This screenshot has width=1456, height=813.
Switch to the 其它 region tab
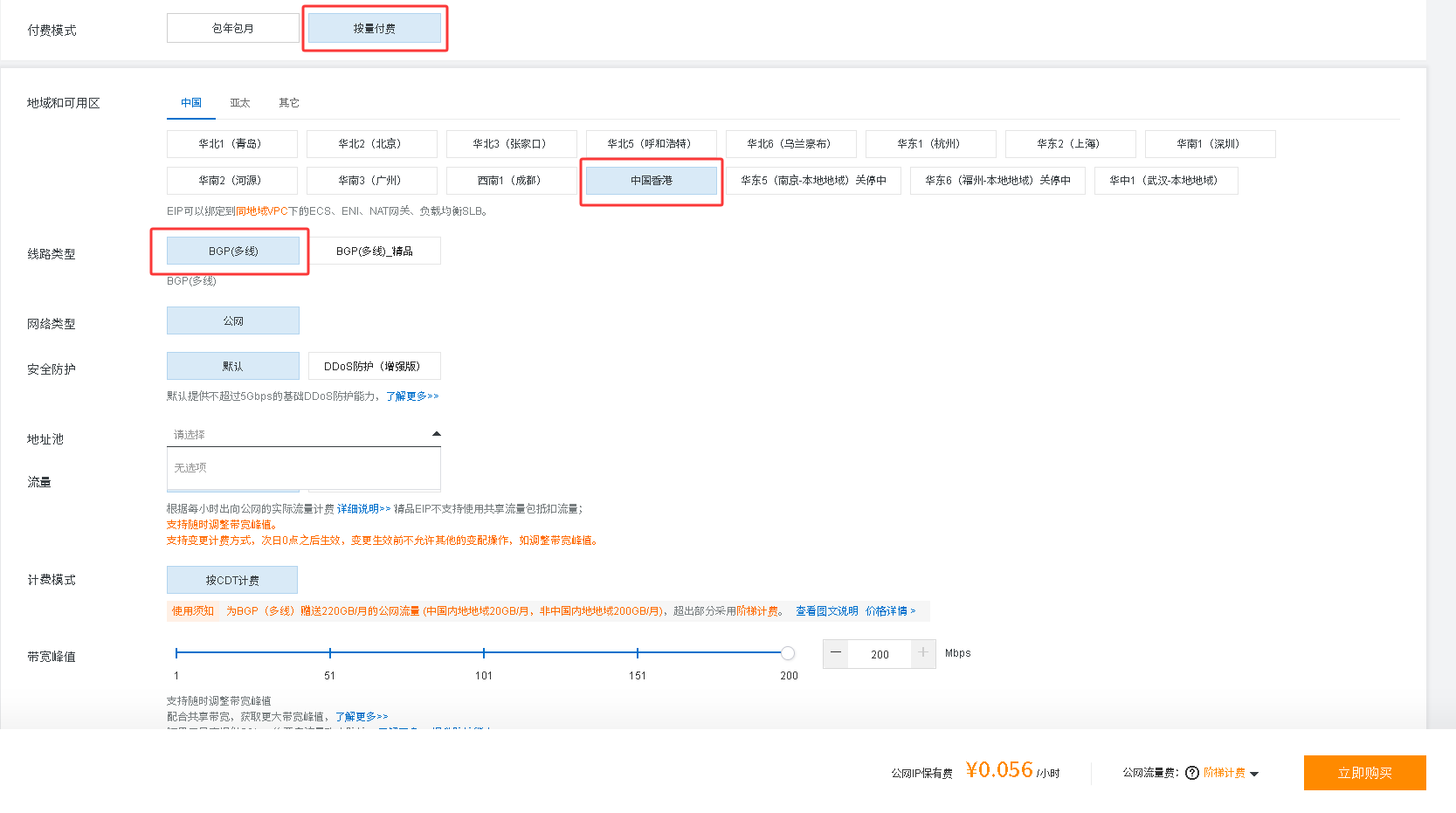pos(288,102)
